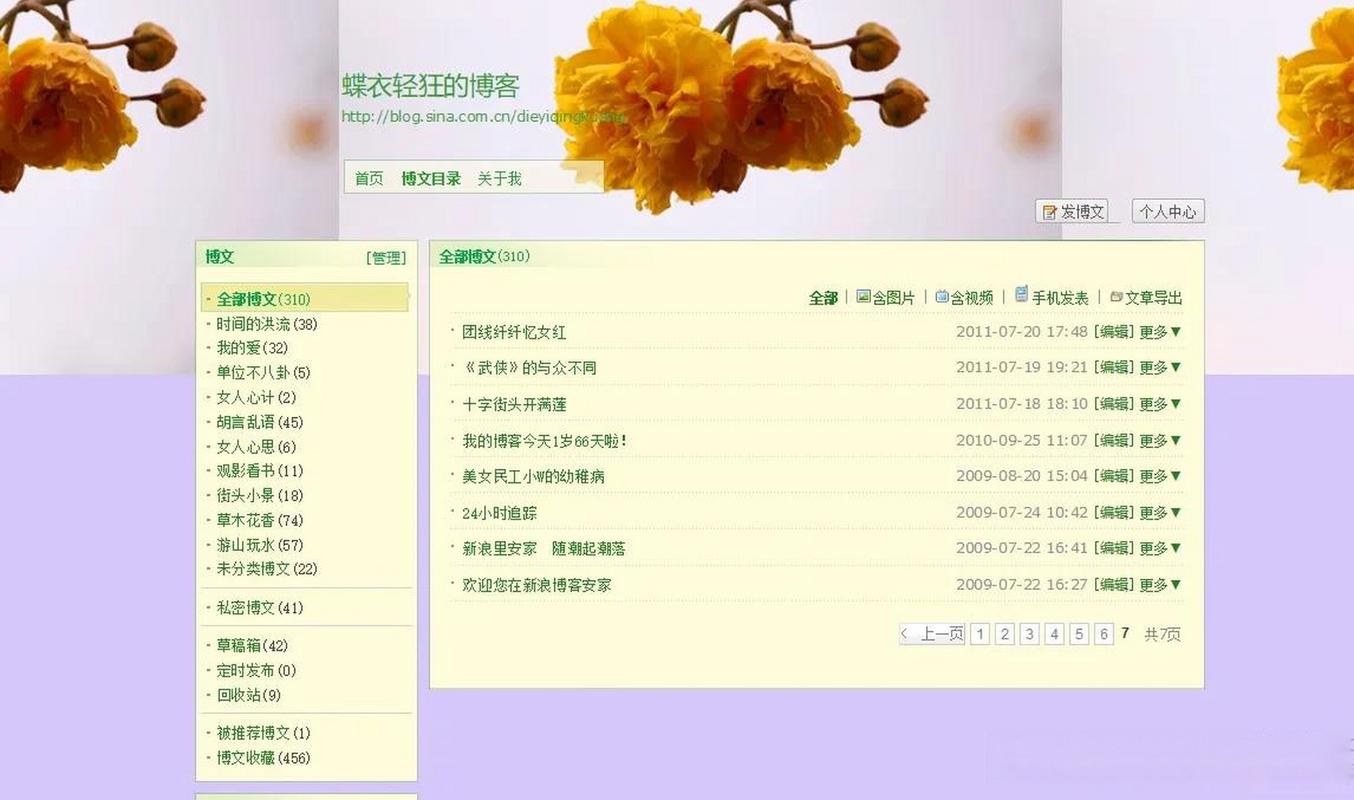Click the 文章导出 export icon
The image size is (1354, 800).
pos(1117,297)
